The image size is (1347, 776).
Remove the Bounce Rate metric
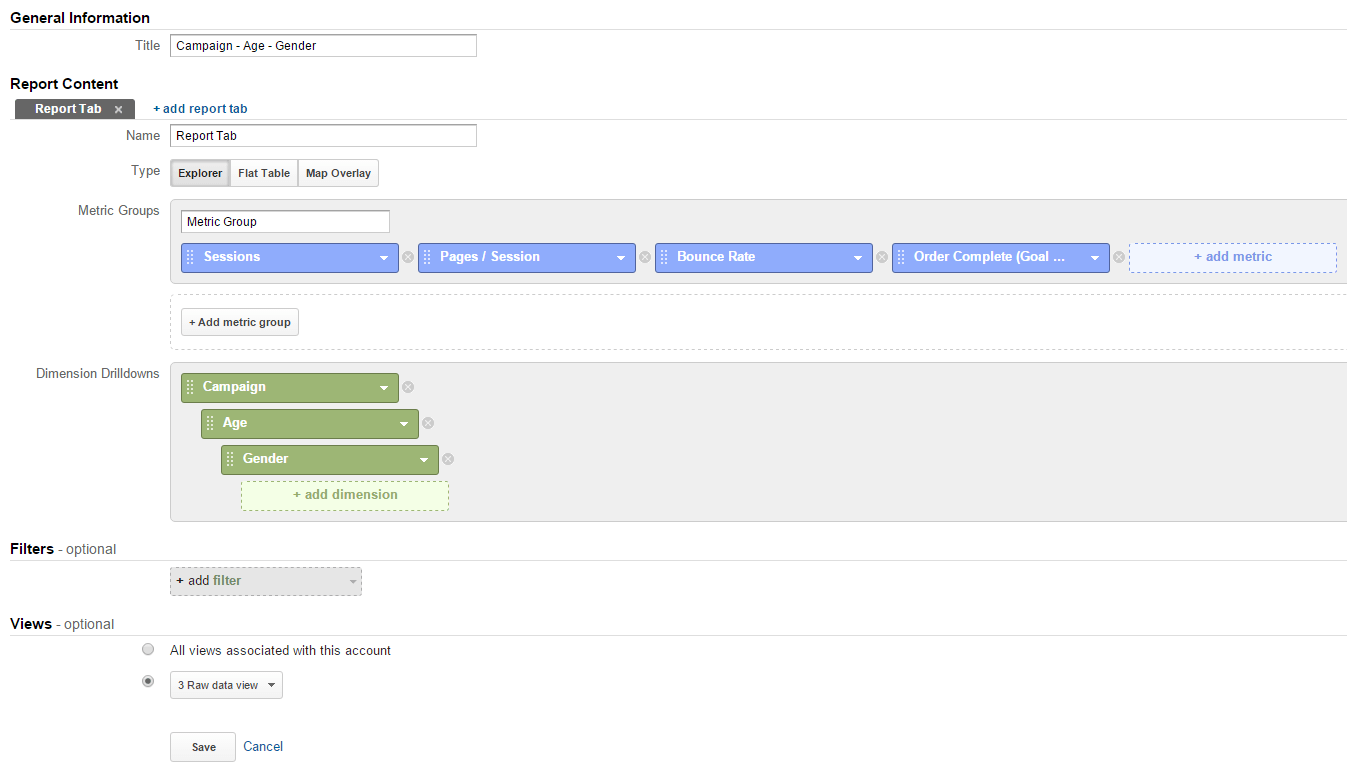(x=882, y=258)
